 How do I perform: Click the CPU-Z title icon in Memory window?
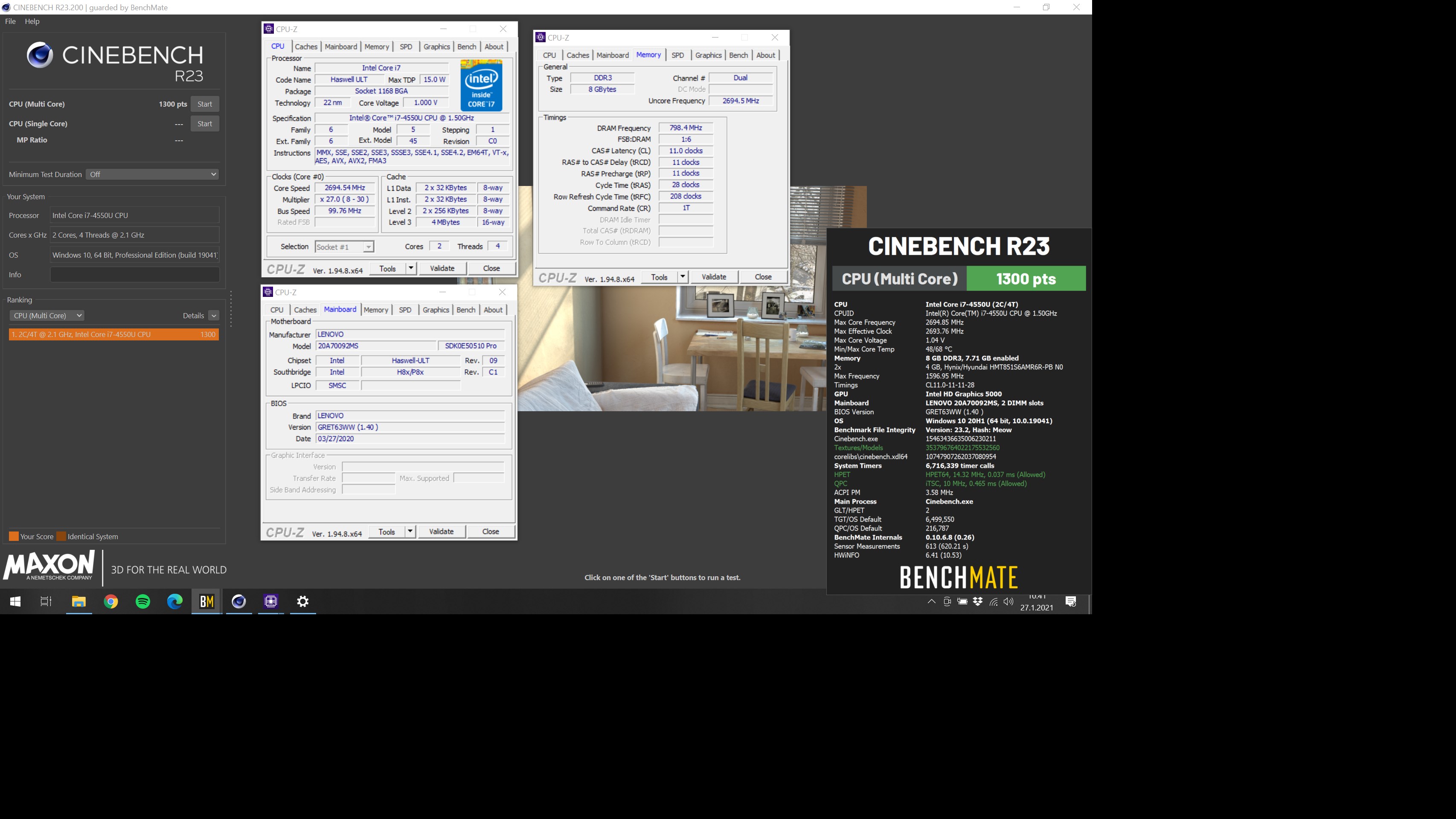coord(541,37)
